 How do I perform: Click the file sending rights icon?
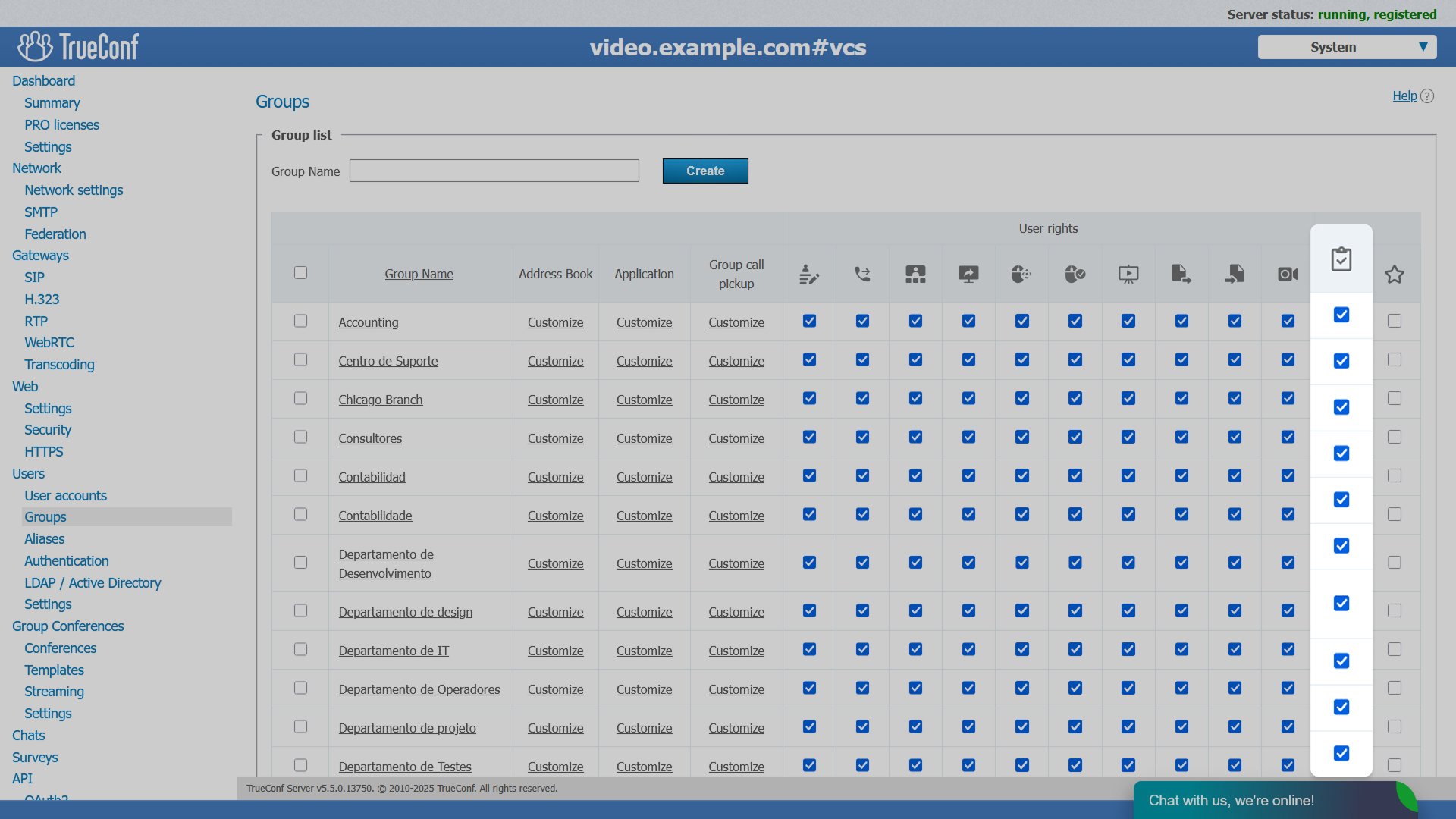click(1181, 274)
